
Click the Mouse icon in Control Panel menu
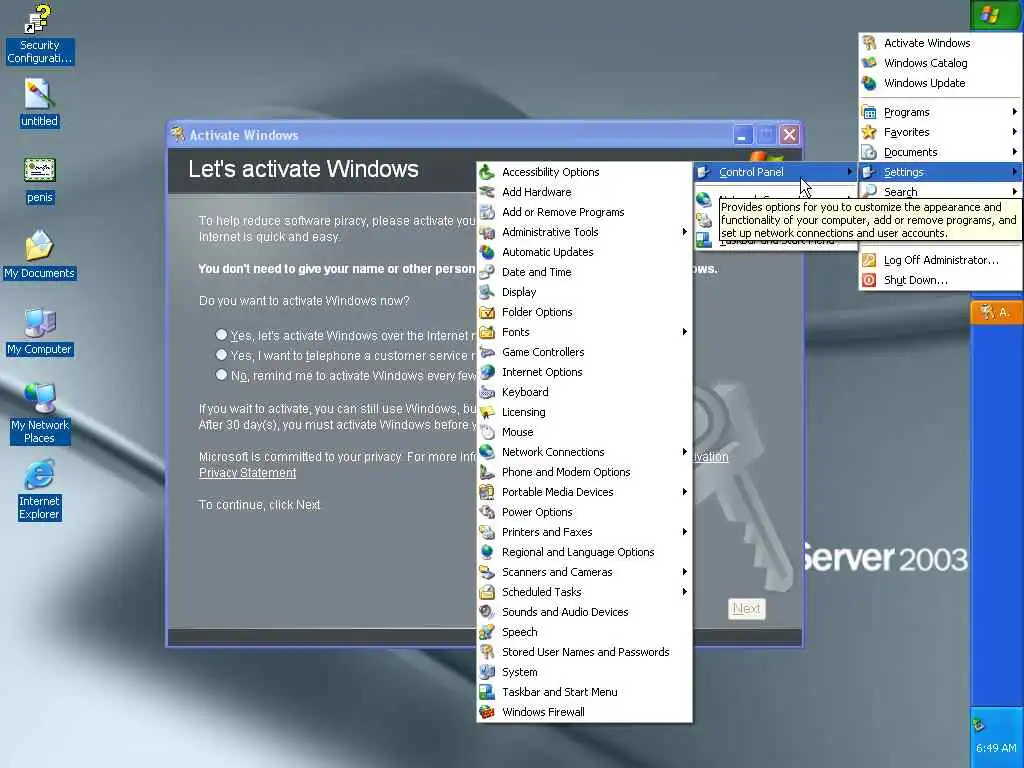tap(487, 432)
